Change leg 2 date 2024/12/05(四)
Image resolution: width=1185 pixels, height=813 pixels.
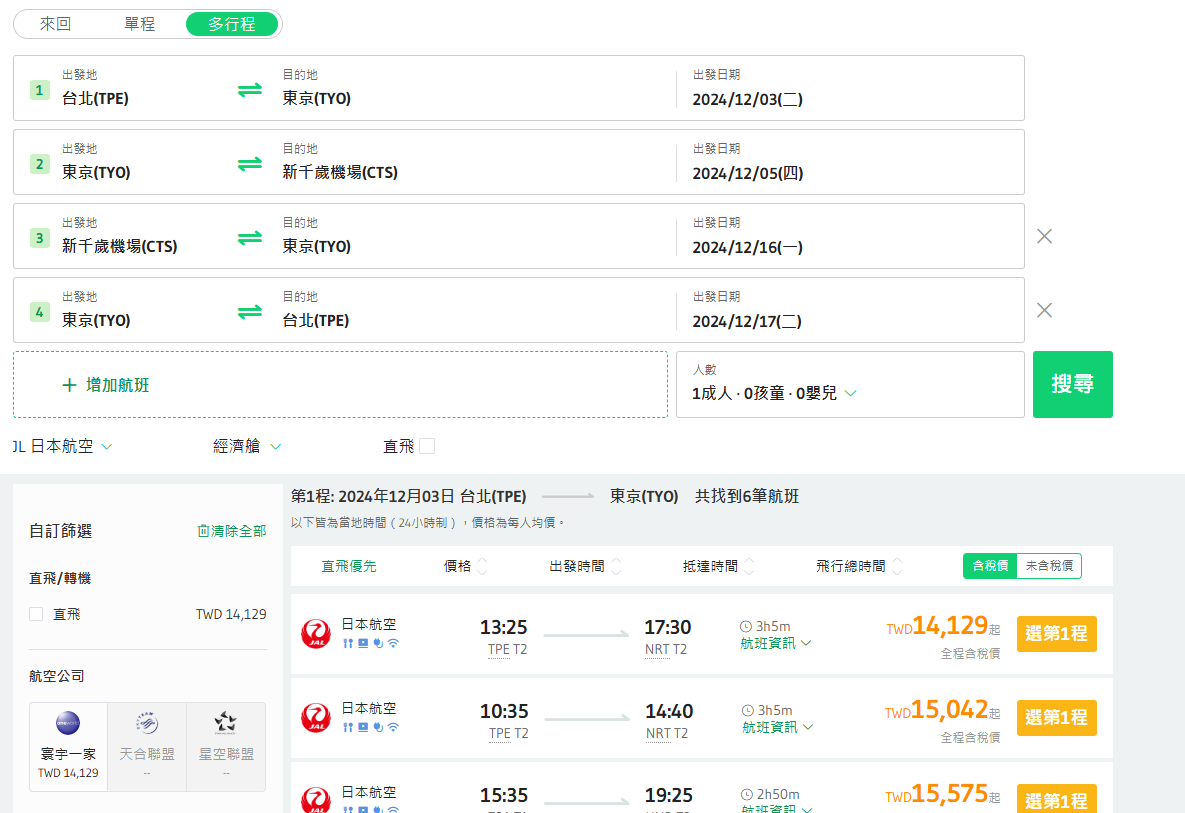coord(747,174)
